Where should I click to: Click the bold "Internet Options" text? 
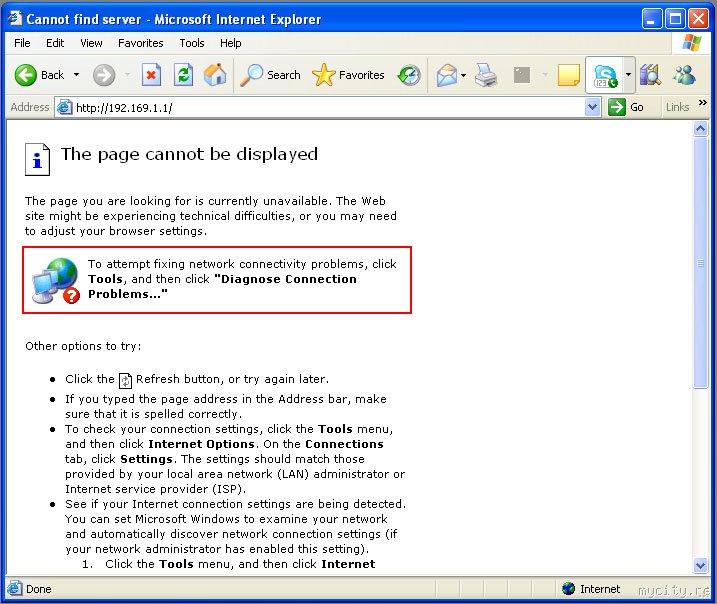201,444
